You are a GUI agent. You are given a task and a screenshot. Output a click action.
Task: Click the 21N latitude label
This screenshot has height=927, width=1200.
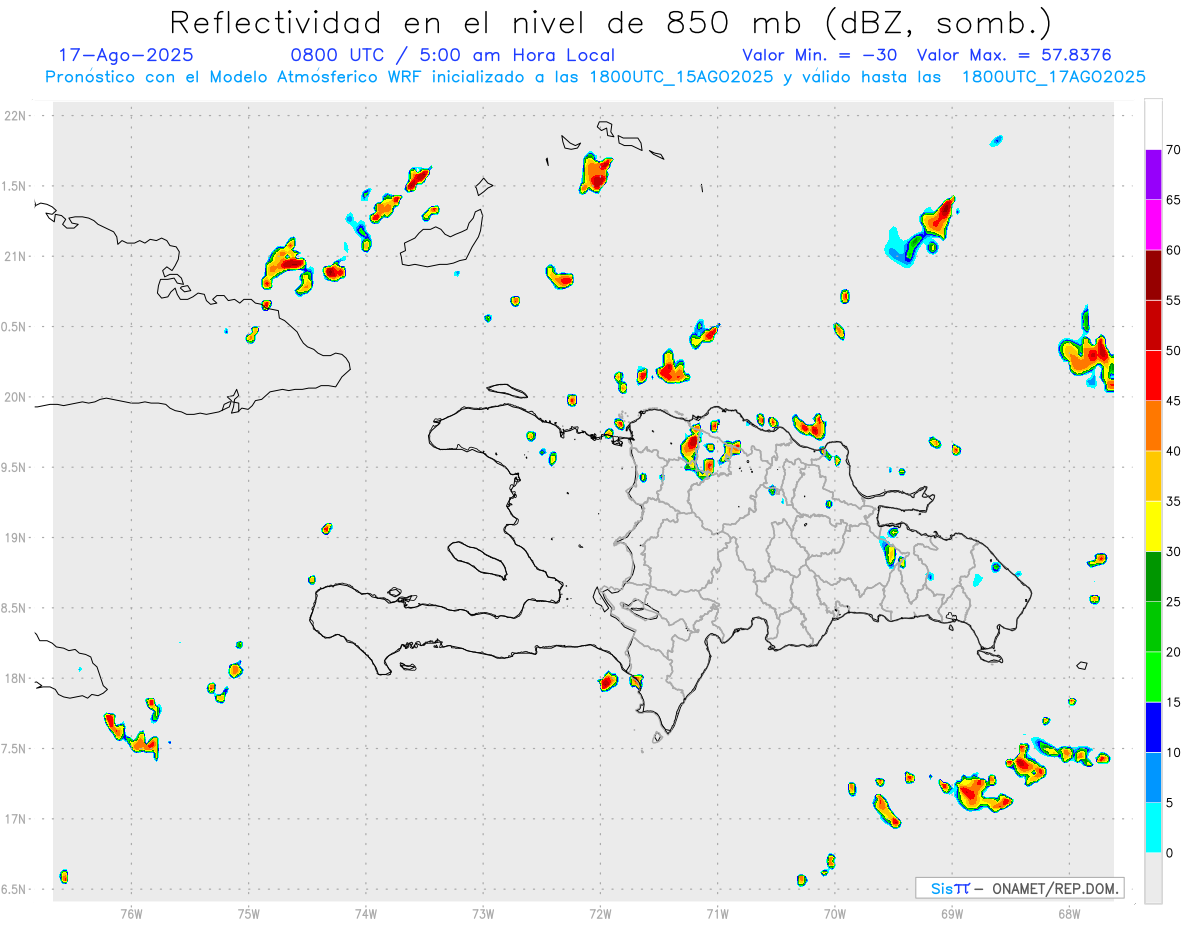pos(16,256)
